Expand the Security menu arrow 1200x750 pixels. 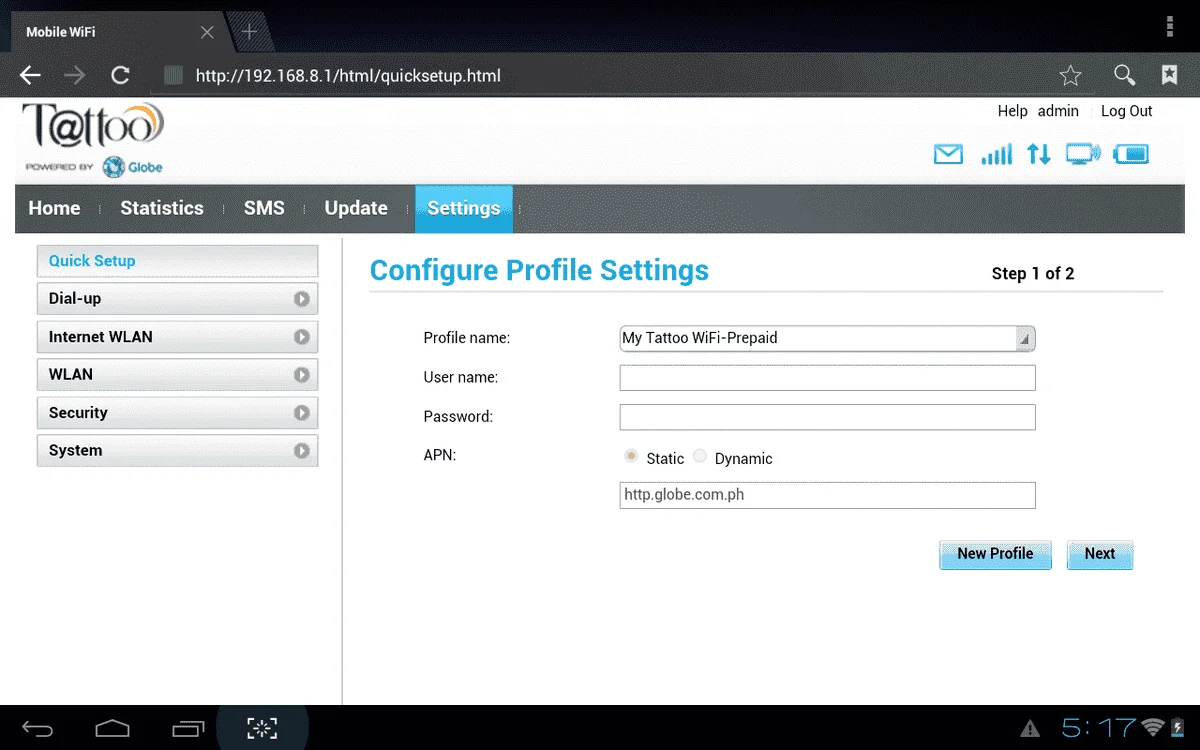click(301, 413)
